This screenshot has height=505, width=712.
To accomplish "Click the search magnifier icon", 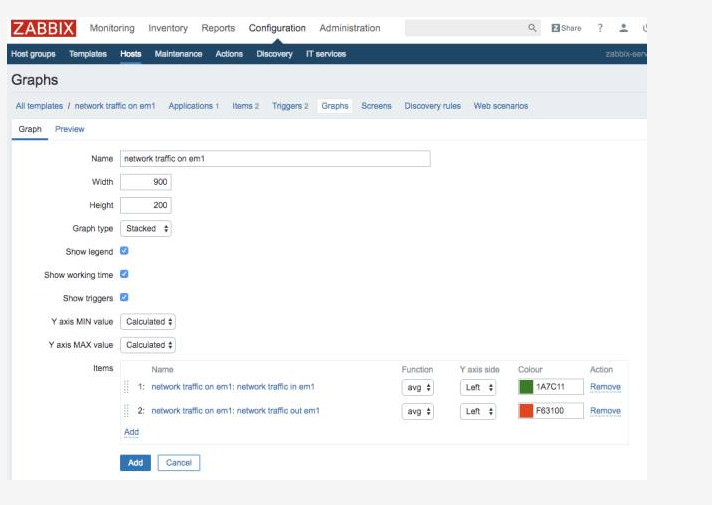I will click(x=532, y=28).
